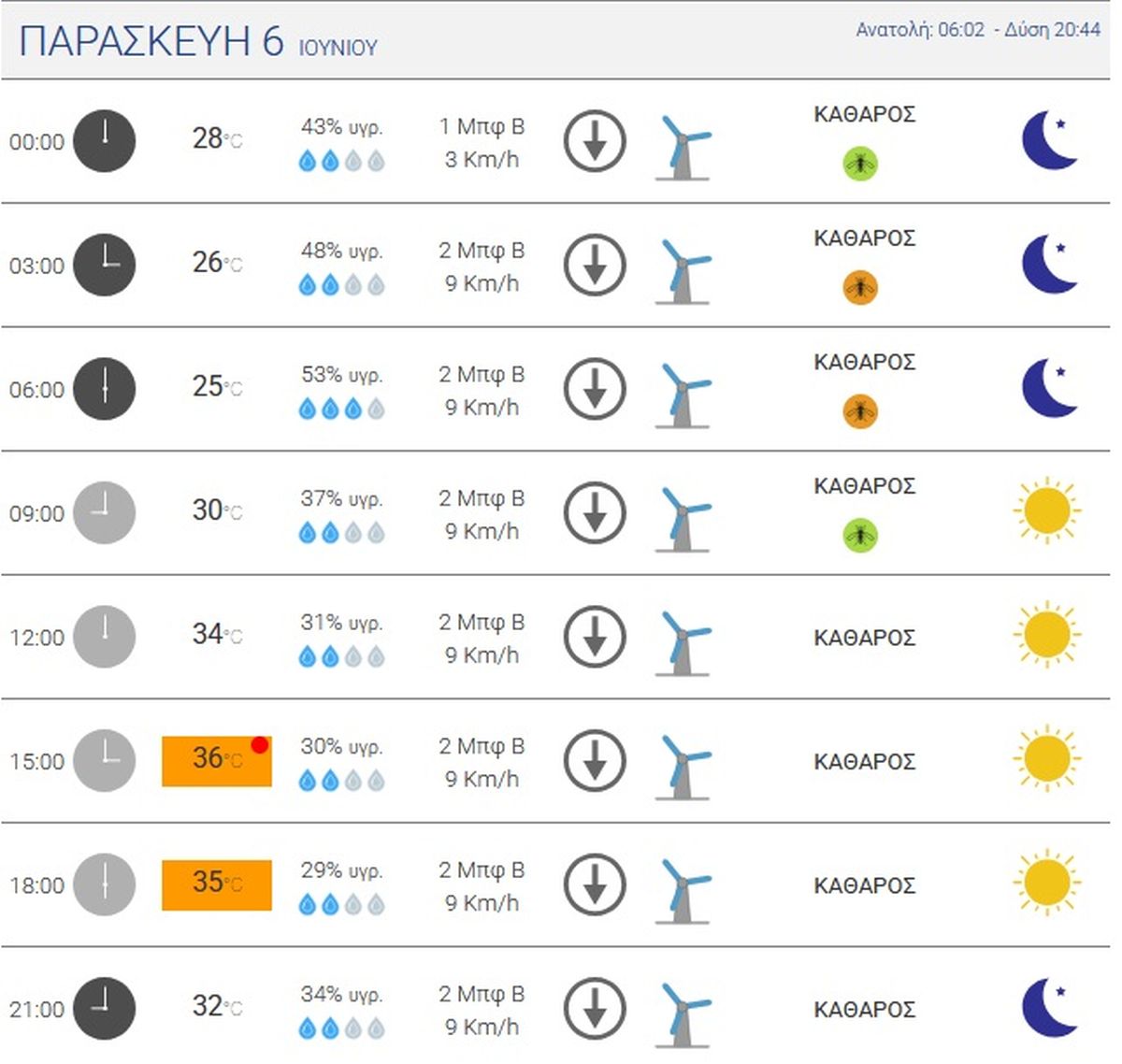Click the orange 36°C temperature box
The height and width of the screenshot is (1064, 1122).
tap(217, 761)
